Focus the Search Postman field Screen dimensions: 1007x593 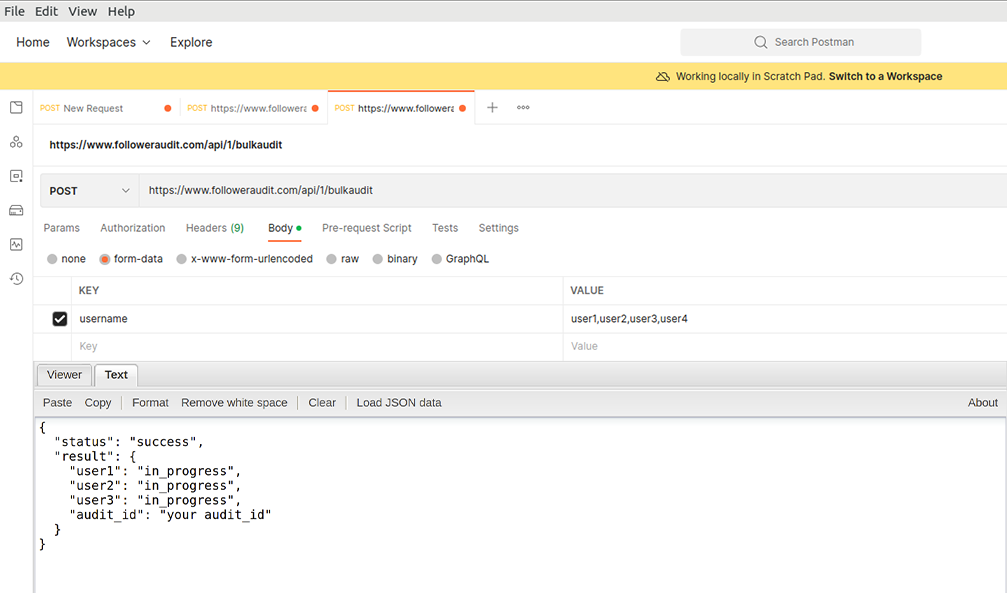(x=801, y=42)
